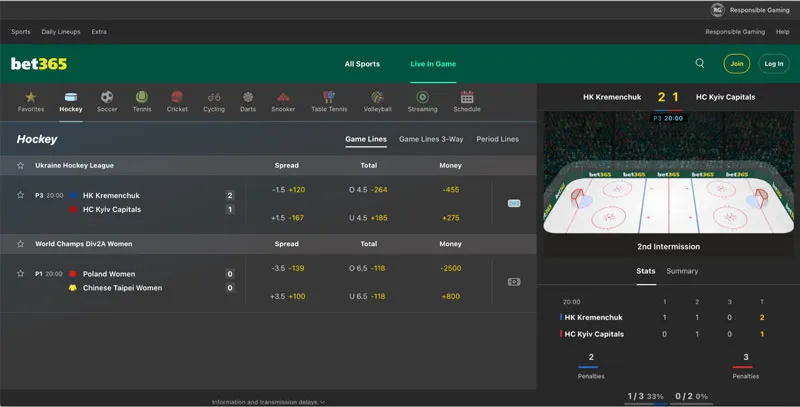Viewport: 800px width, 407px height.
Task: Bet Chinese Taipei Women moneyline +800
Action: (x=451, y=296)
